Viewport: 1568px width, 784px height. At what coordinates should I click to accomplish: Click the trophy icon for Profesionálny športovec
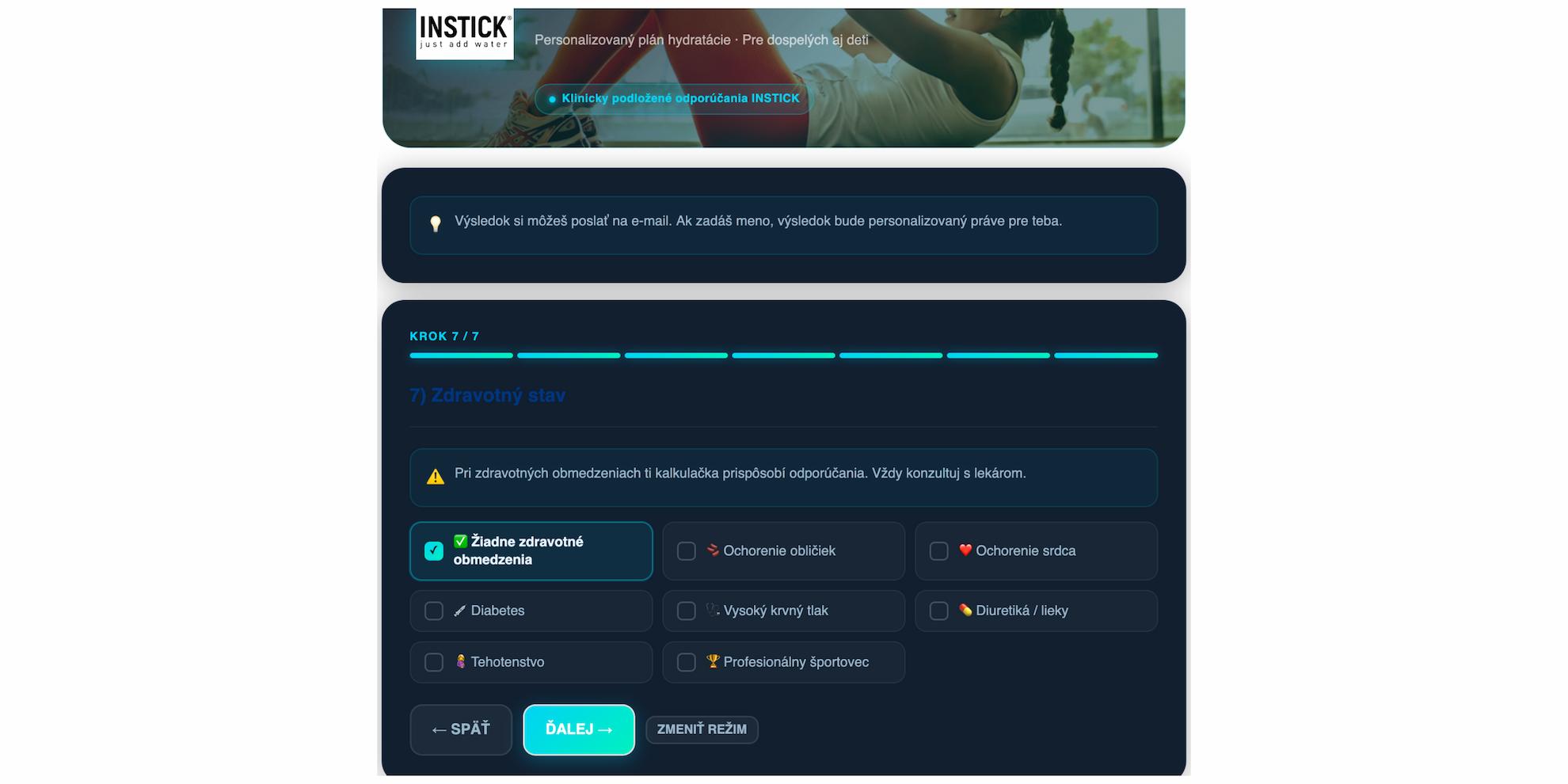[713, 661]
